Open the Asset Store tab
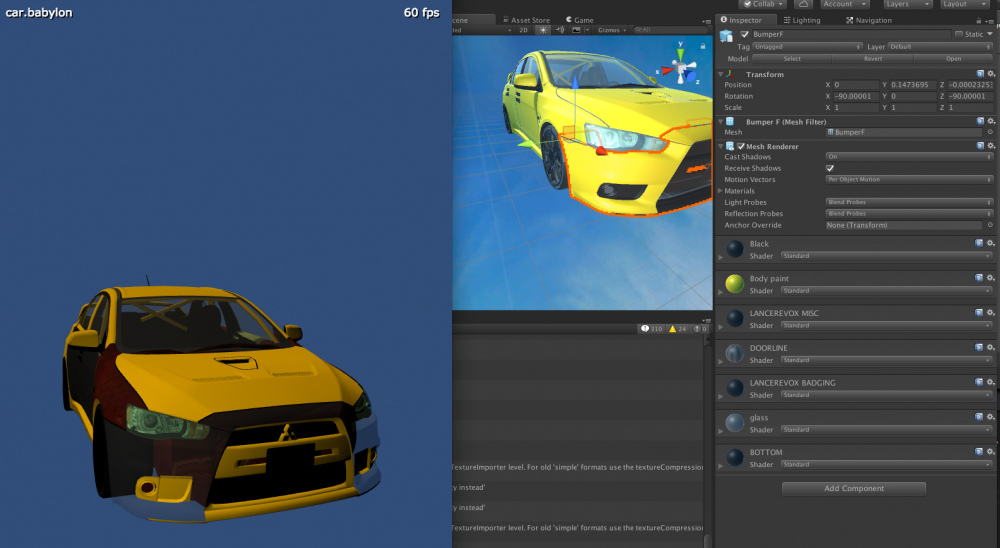Screen dimensions: 1000x548 pos(526,20)
